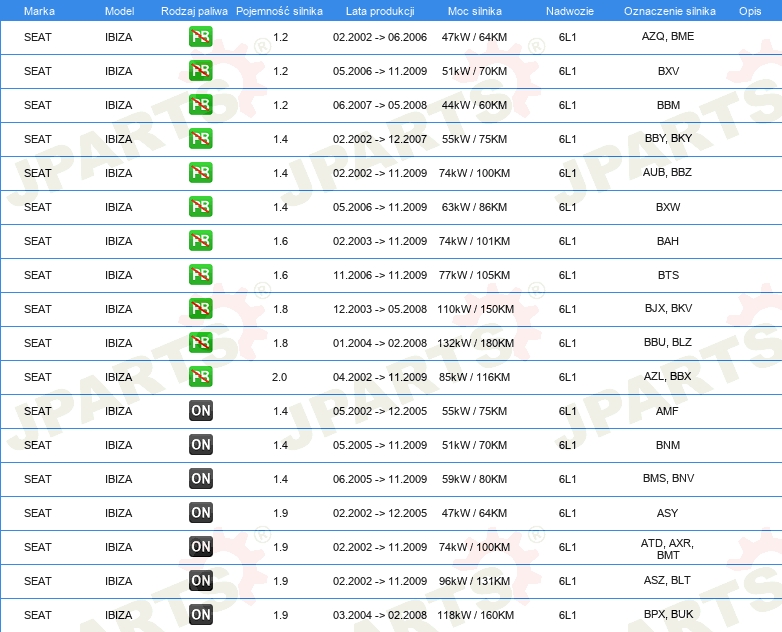
Task: Click diesel ON icon in AMF row
Action: pyautogui.click(x=200, y=411)
